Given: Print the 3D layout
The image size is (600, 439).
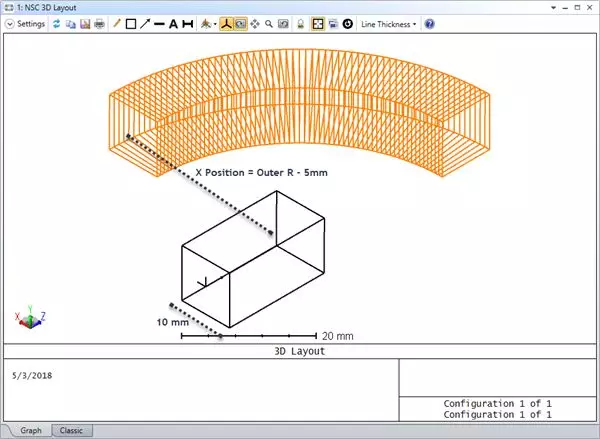Looking at the screenshot, I should pyautogui.click(x=99, y=23).
